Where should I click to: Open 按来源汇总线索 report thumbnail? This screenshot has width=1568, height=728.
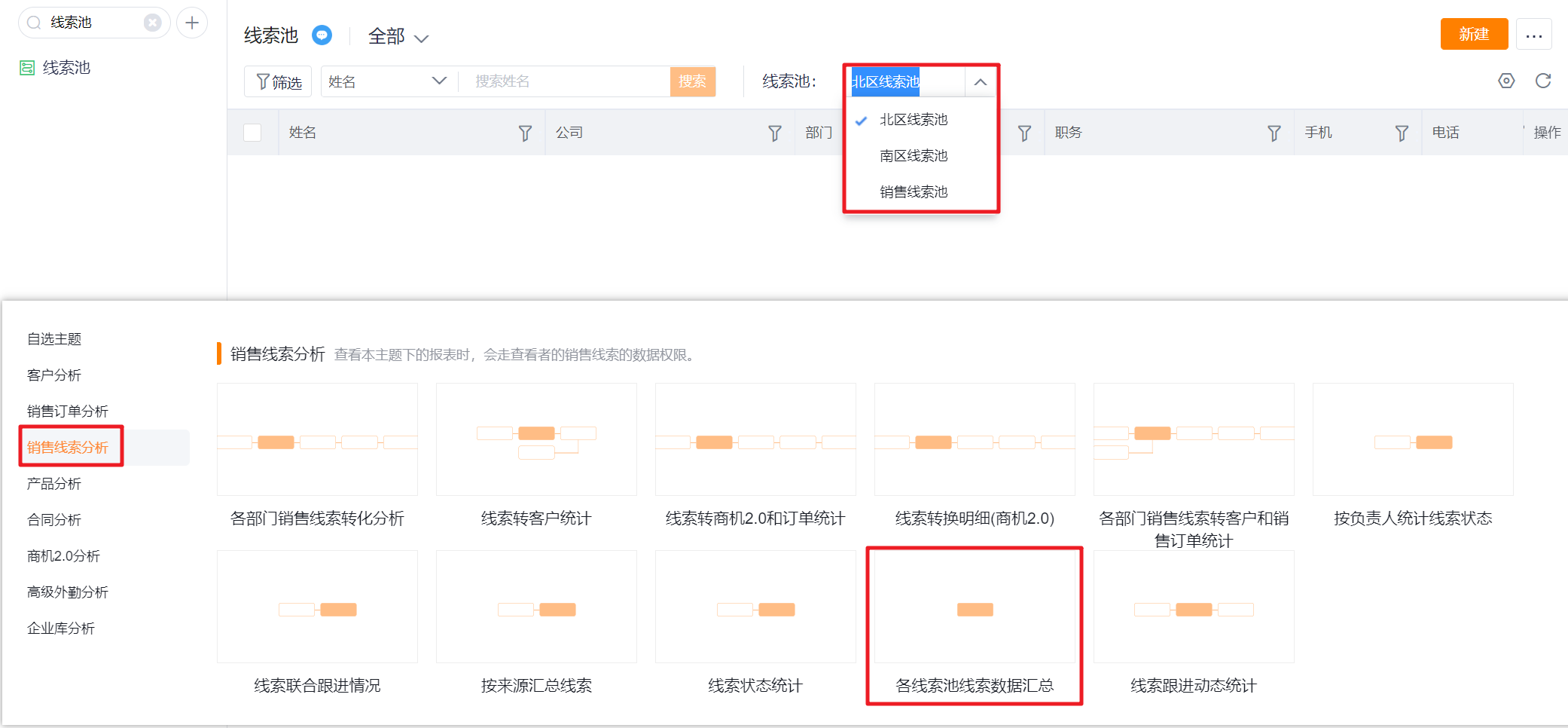click(536, 607)
